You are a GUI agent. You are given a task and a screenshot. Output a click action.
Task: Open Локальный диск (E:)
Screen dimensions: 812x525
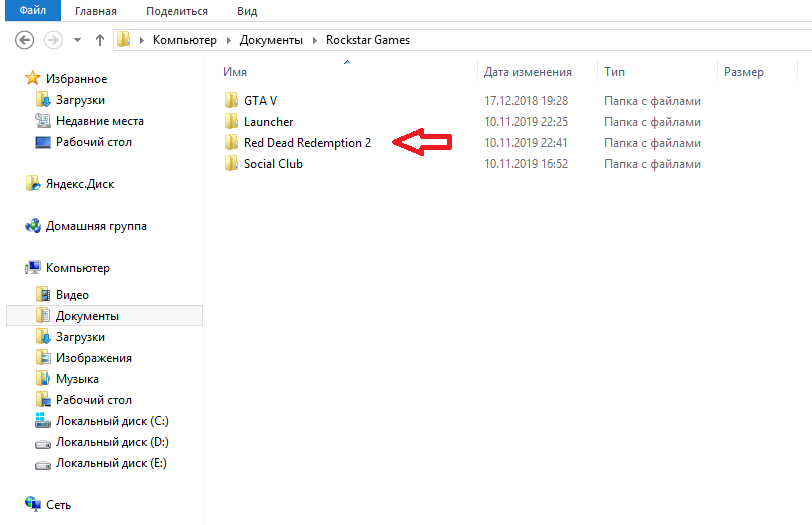click(x=111, y=463)
